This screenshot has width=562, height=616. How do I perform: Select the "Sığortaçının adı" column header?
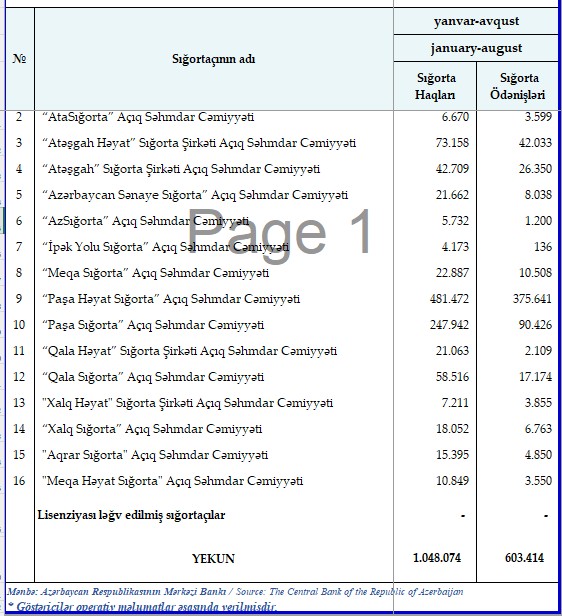click(214, 59)
